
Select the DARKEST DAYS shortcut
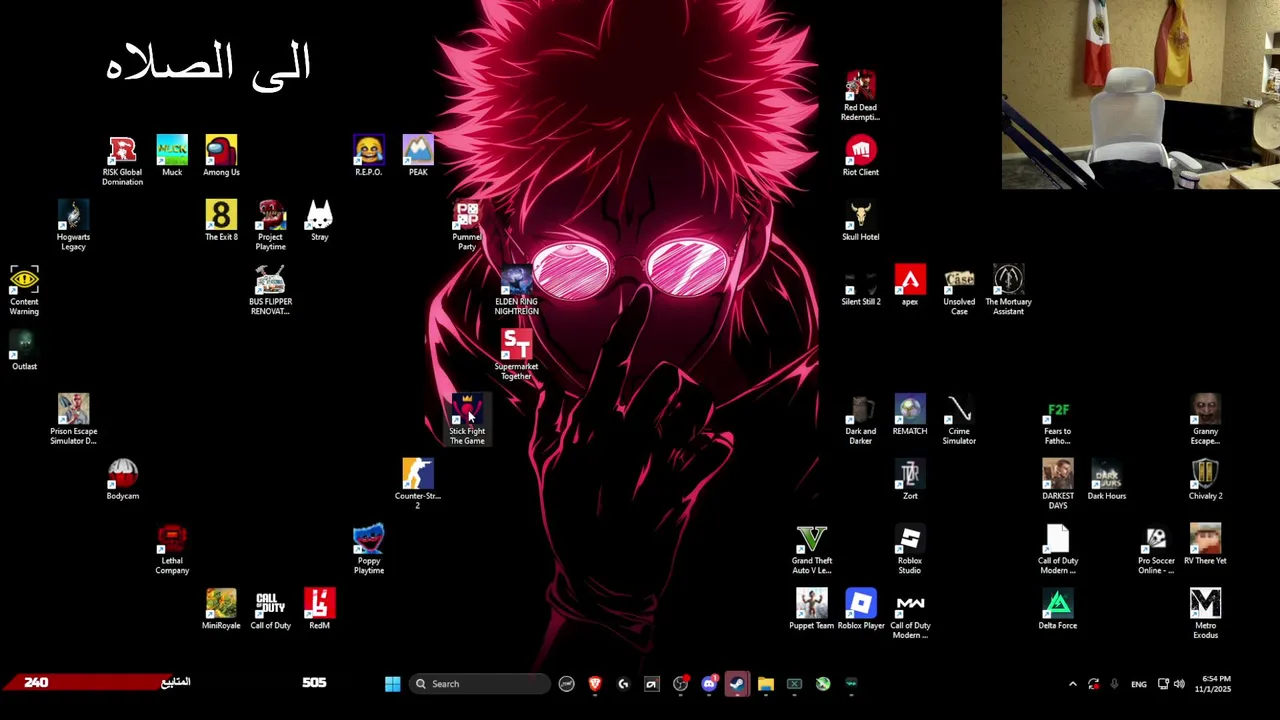(x=1057, y=484)
